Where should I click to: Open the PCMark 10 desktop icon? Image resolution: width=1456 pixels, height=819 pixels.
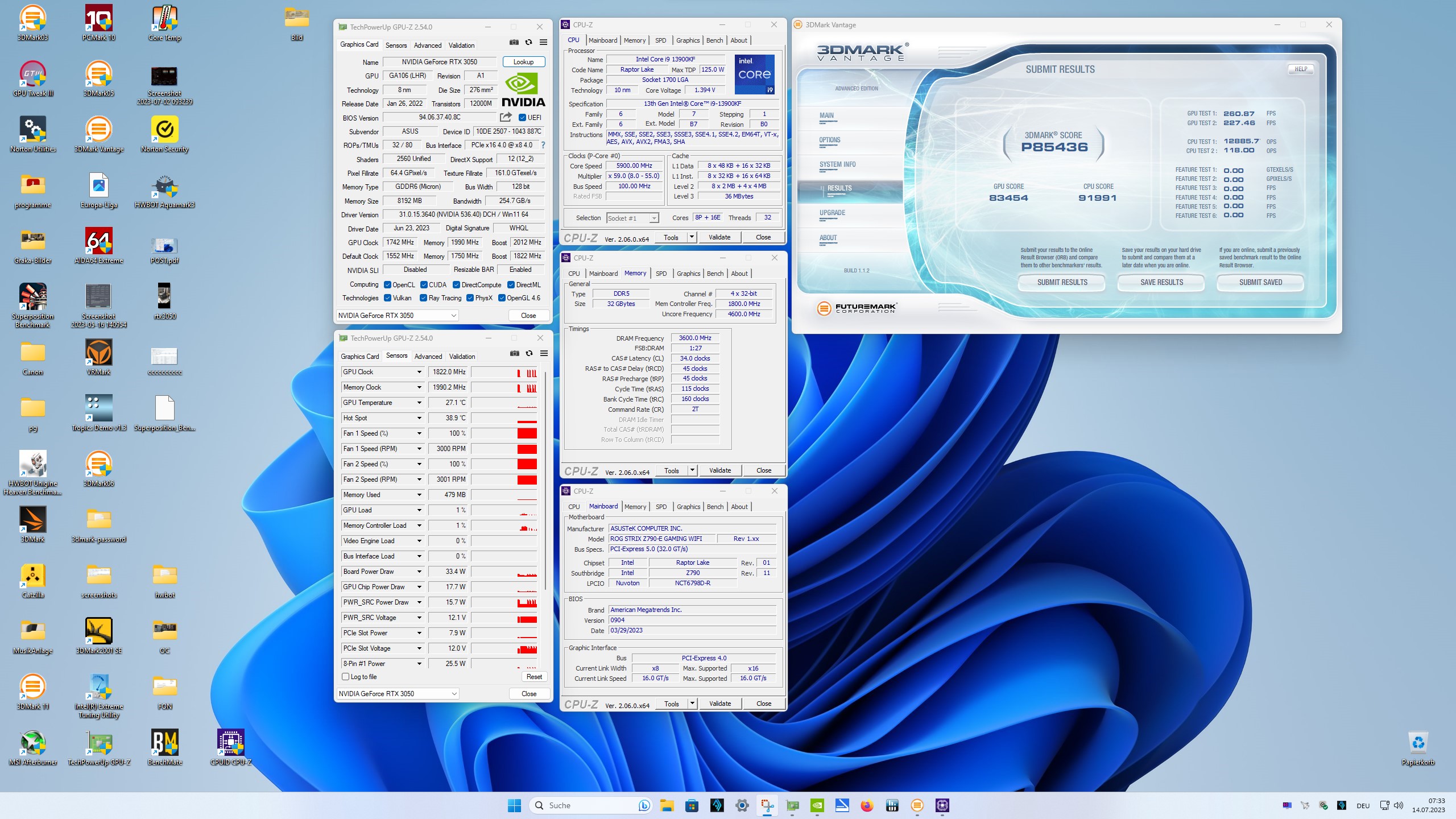(x=98, y=23)
